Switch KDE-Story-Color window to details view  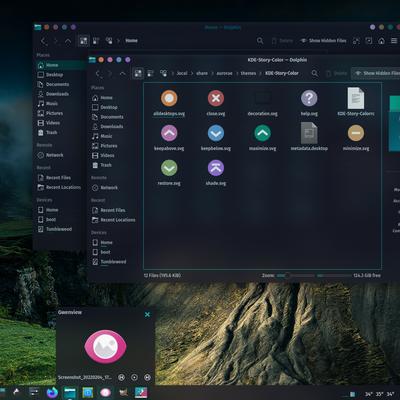click(x=163, y=73)
